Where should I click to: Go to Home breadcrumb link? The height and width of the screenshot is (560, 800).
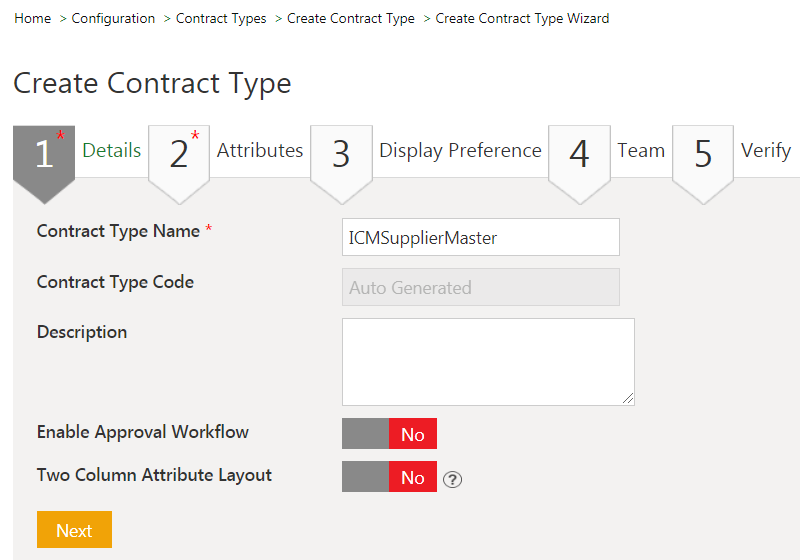point(33,19)
